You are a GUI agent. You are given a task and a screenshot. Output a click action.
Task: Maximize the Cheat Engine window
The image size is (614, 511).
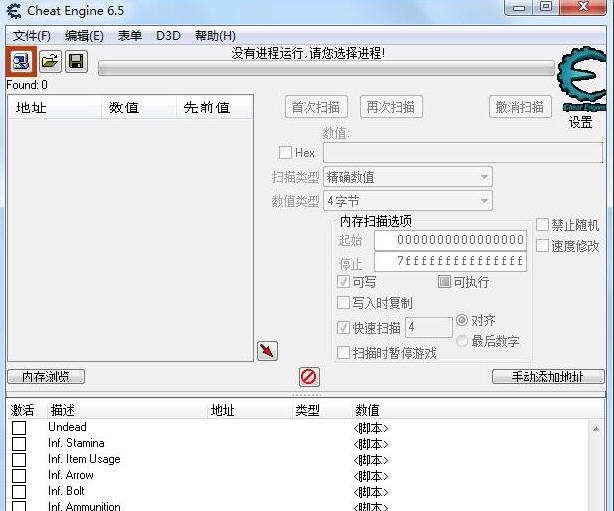tap(546, 7)
